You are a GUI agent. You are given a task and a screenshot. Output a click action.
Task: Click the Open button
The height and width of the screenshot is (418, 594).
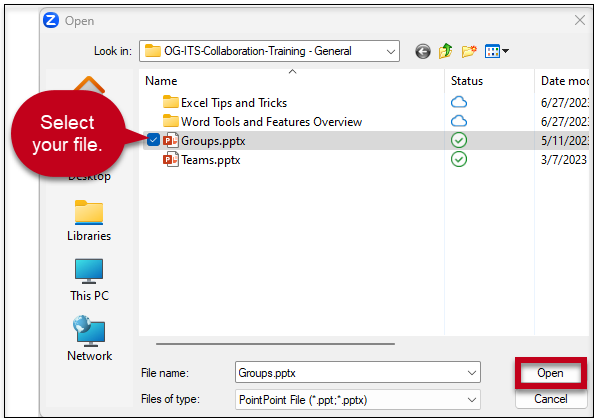[550, 373]
